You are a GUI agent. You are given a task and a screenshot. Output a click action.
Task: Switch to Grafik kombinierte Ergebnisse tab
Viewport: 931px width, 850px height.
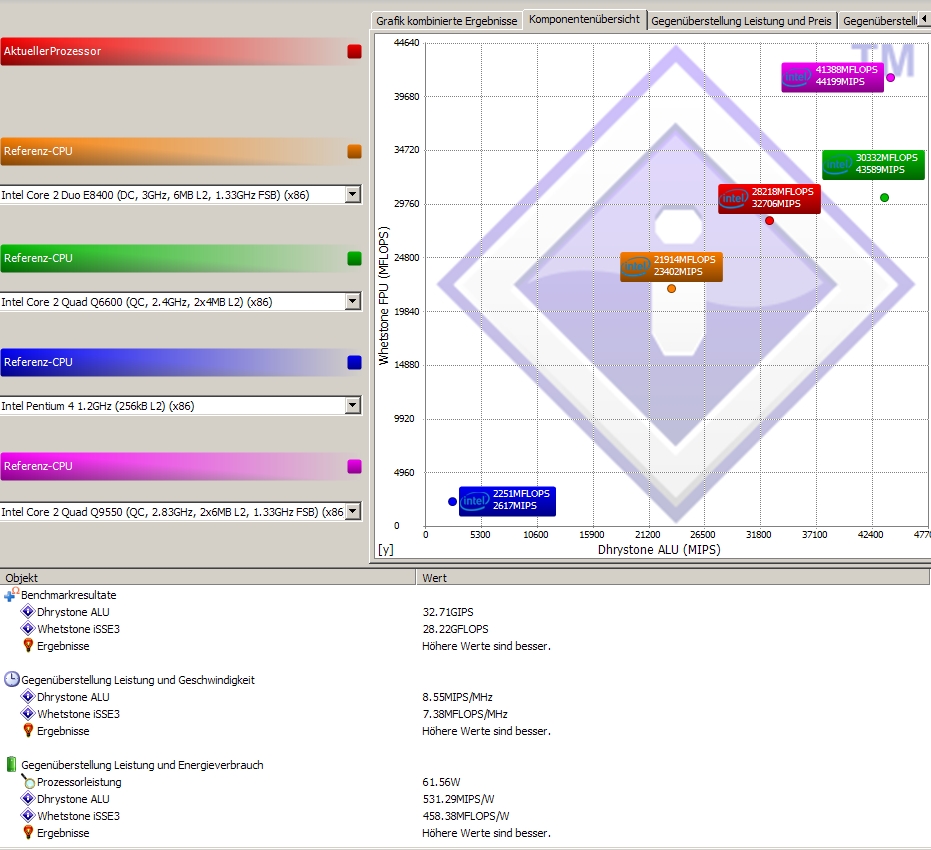pyautogui.click(x=446, y=21)
